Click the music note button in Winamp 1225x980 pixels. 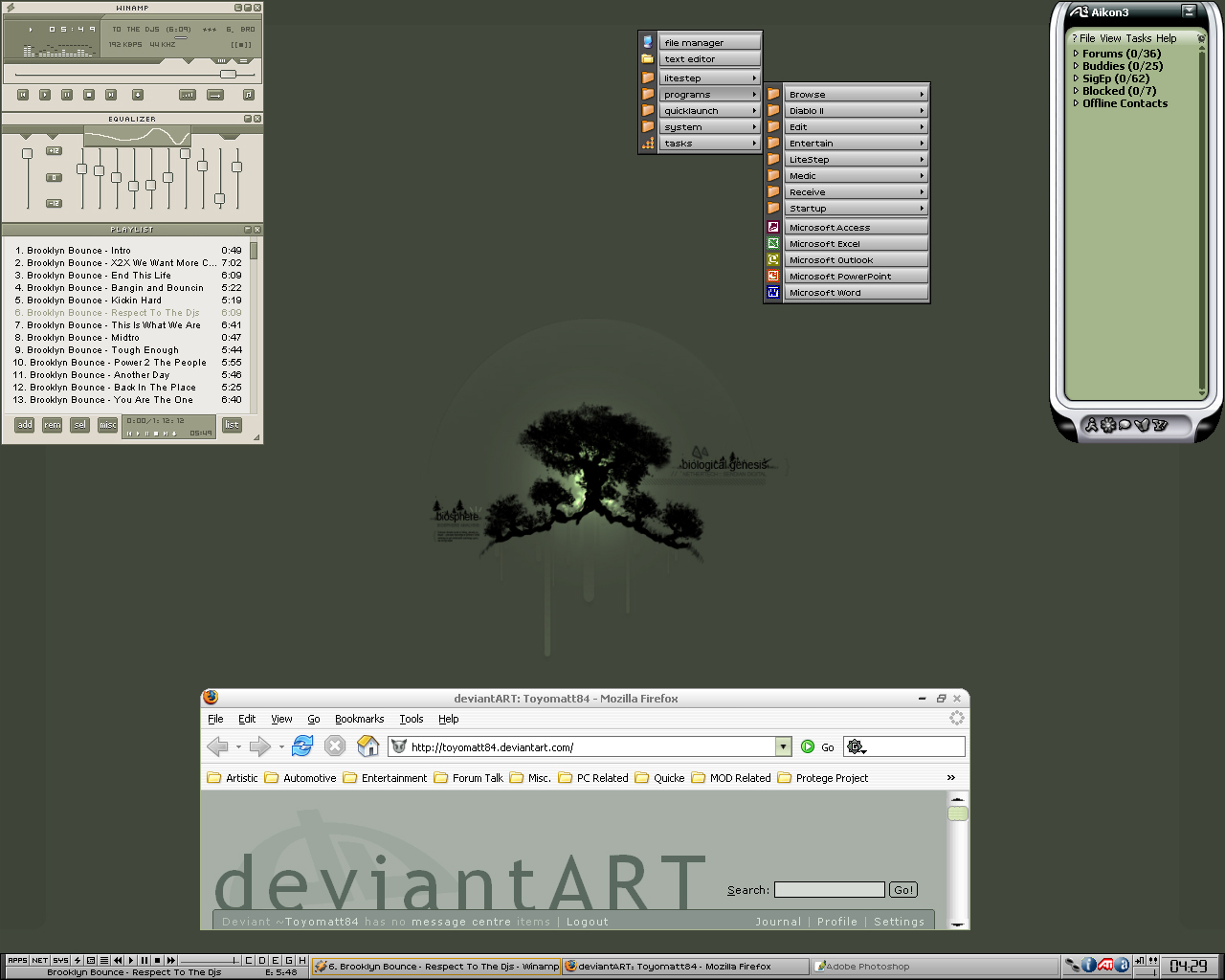coord(249,95)
